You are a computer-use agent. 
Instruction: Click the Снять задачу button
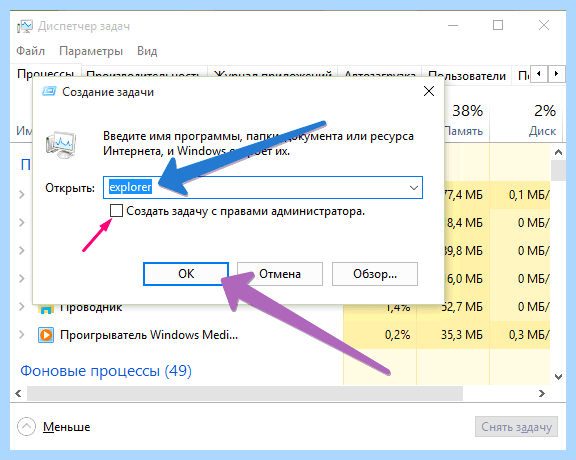(x=516, y=427)
